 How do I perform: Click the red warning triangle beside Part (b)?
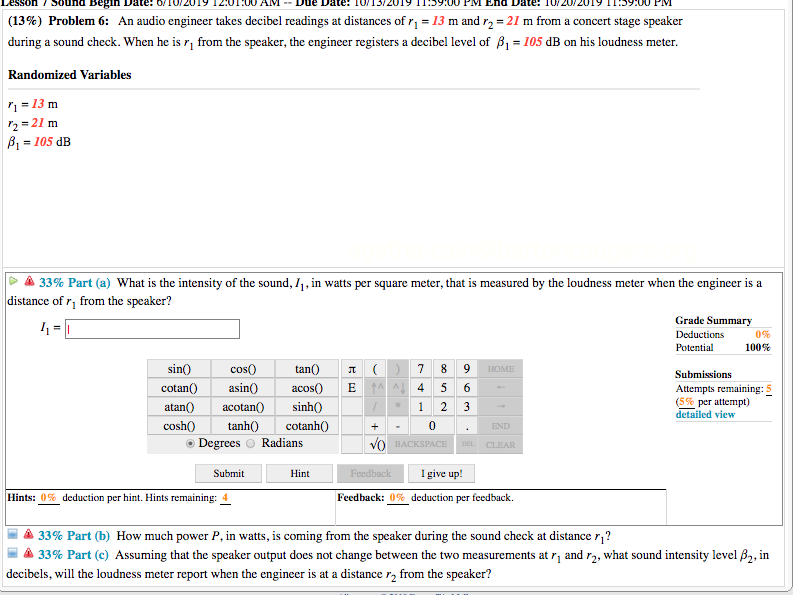point(29,534)
